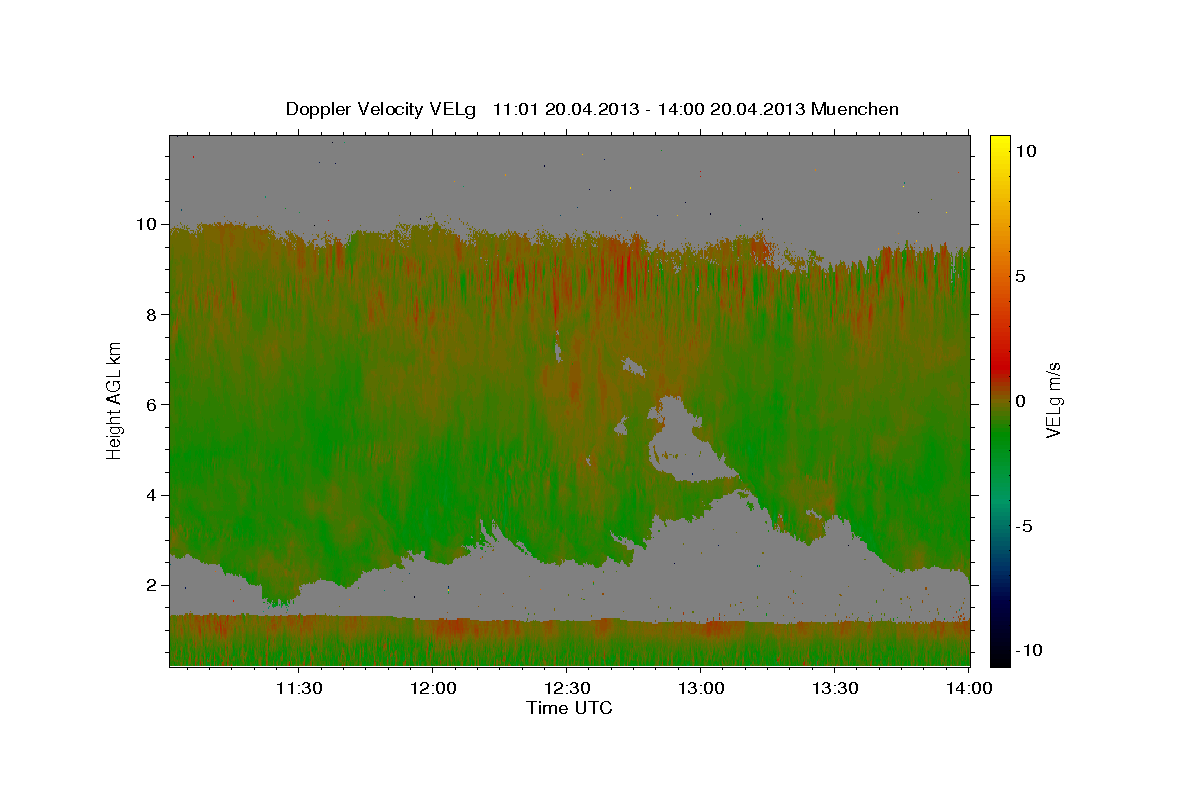Image resolution: width=1200 pixels, height=800 pixels.
Task: Click the yellow top of the velocity colorbar
Action: coord(1000,145)
